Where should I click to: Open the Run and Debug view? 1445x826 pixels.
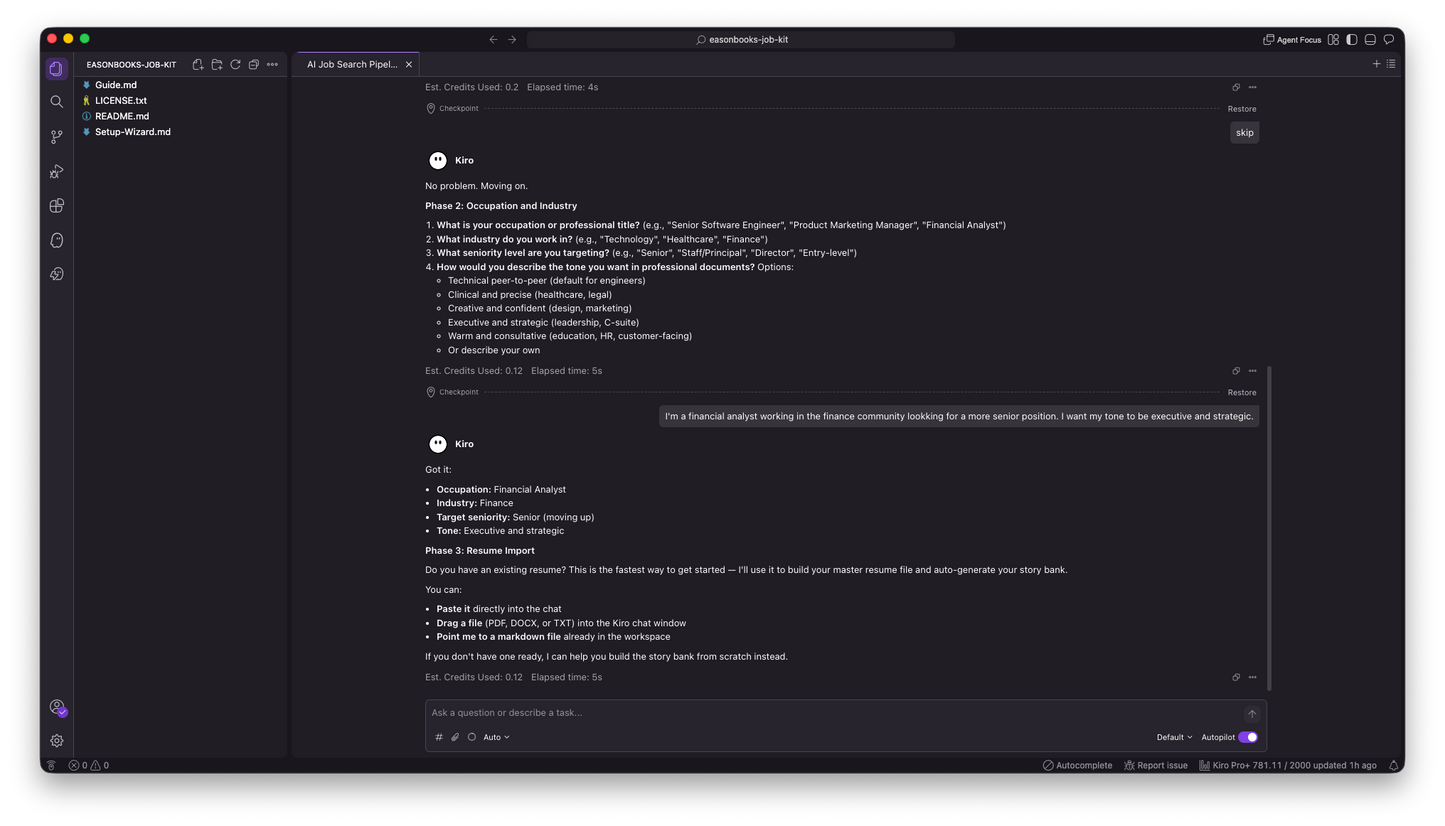57,171
